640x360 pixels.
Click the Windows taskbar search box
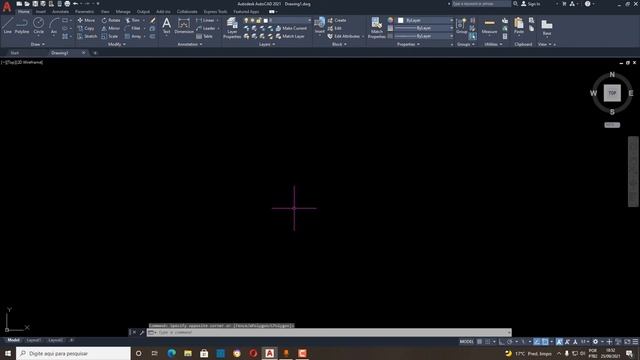click(73, 353)
